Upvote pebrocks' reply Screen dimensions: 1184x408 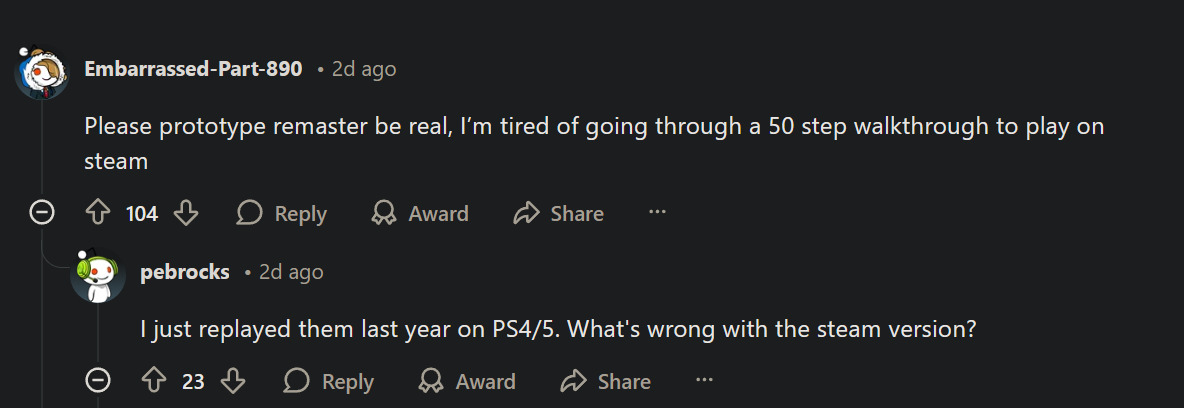click(x=153, y=381)
